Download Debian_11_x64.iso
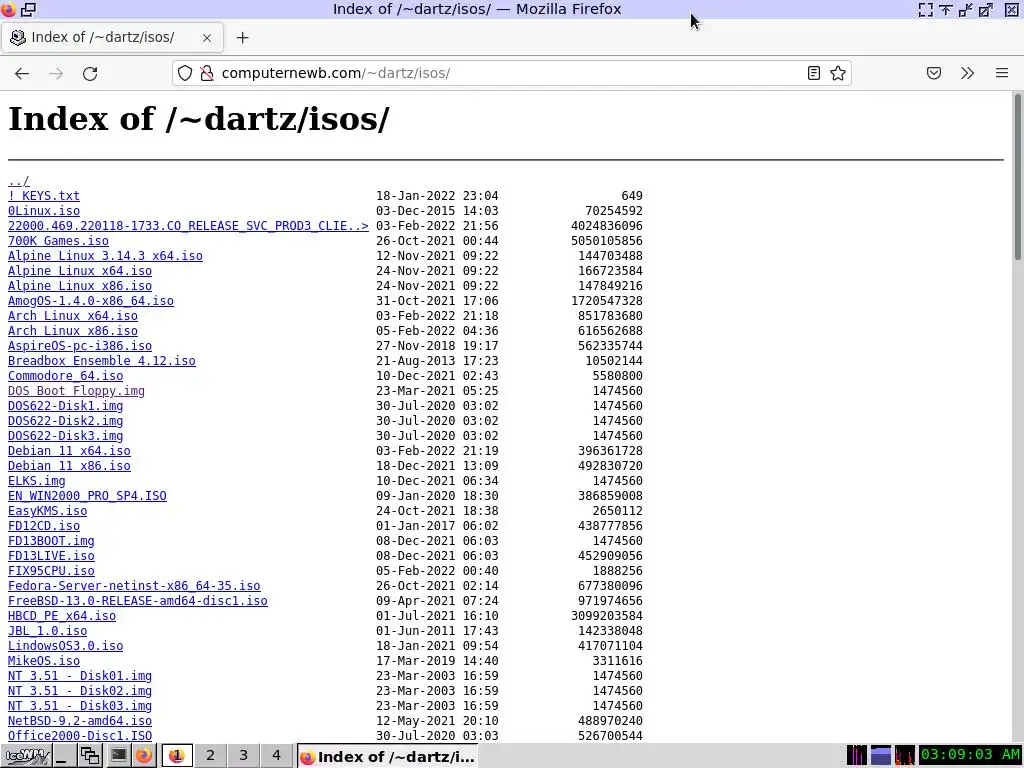The height and width of the screenshot is (768, 1024). (69, 451)
